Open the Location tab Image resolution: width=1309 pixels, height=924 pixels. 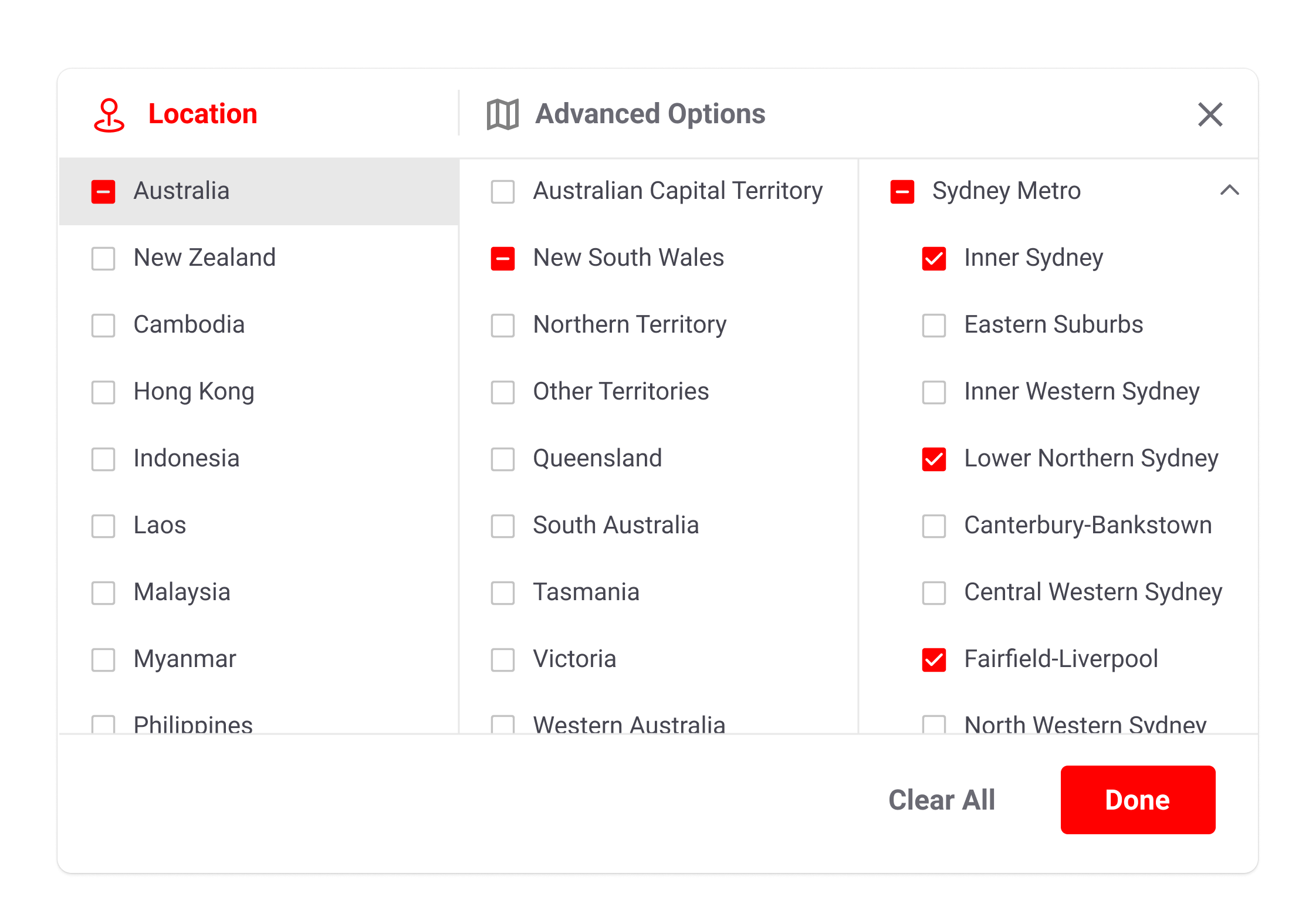pyautogui.click(x=202, y=114)
